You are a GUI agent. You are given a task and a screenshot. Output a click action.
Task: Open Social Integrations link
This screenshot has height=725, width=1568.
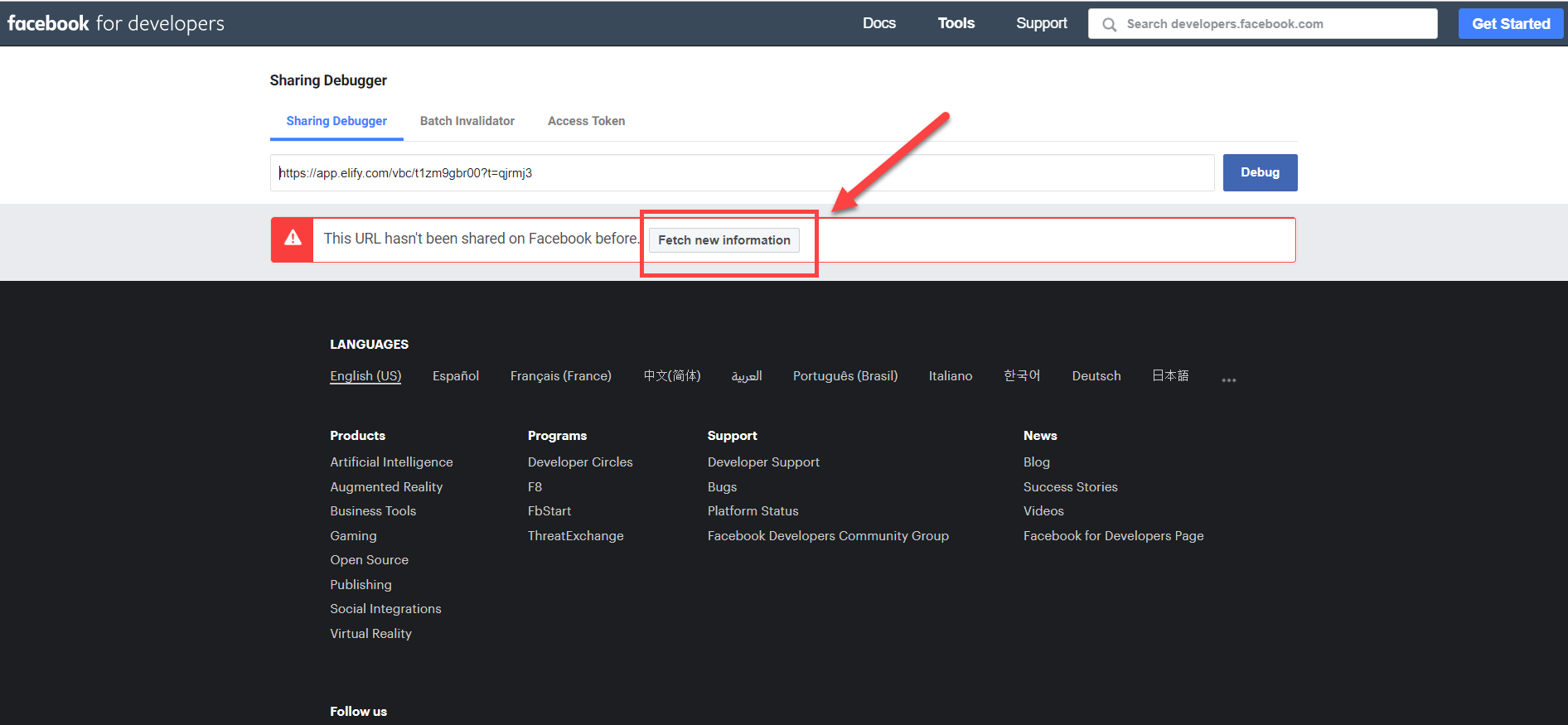385,609
